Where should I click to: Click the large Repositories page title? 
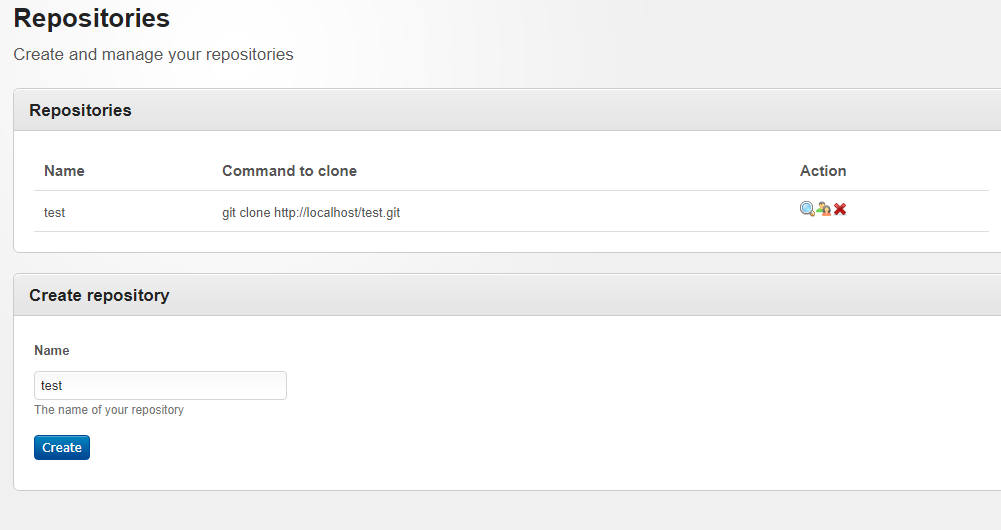pyautogui.click(x=91, y=18)
